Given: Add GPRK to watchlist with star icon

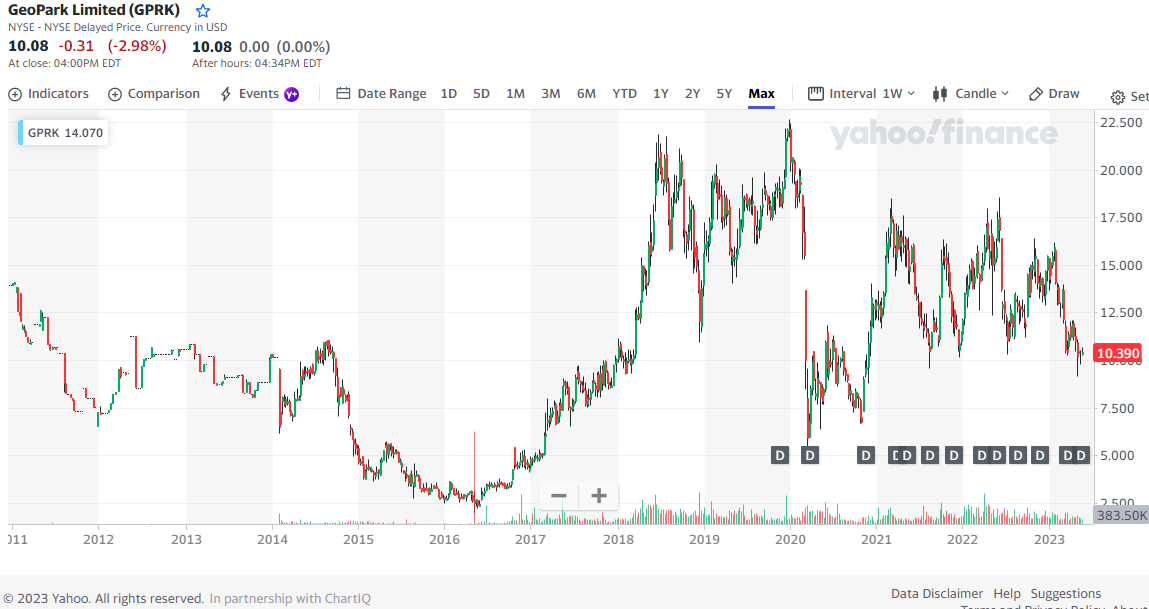Looking at the screenshot, I should coord(203,11).
